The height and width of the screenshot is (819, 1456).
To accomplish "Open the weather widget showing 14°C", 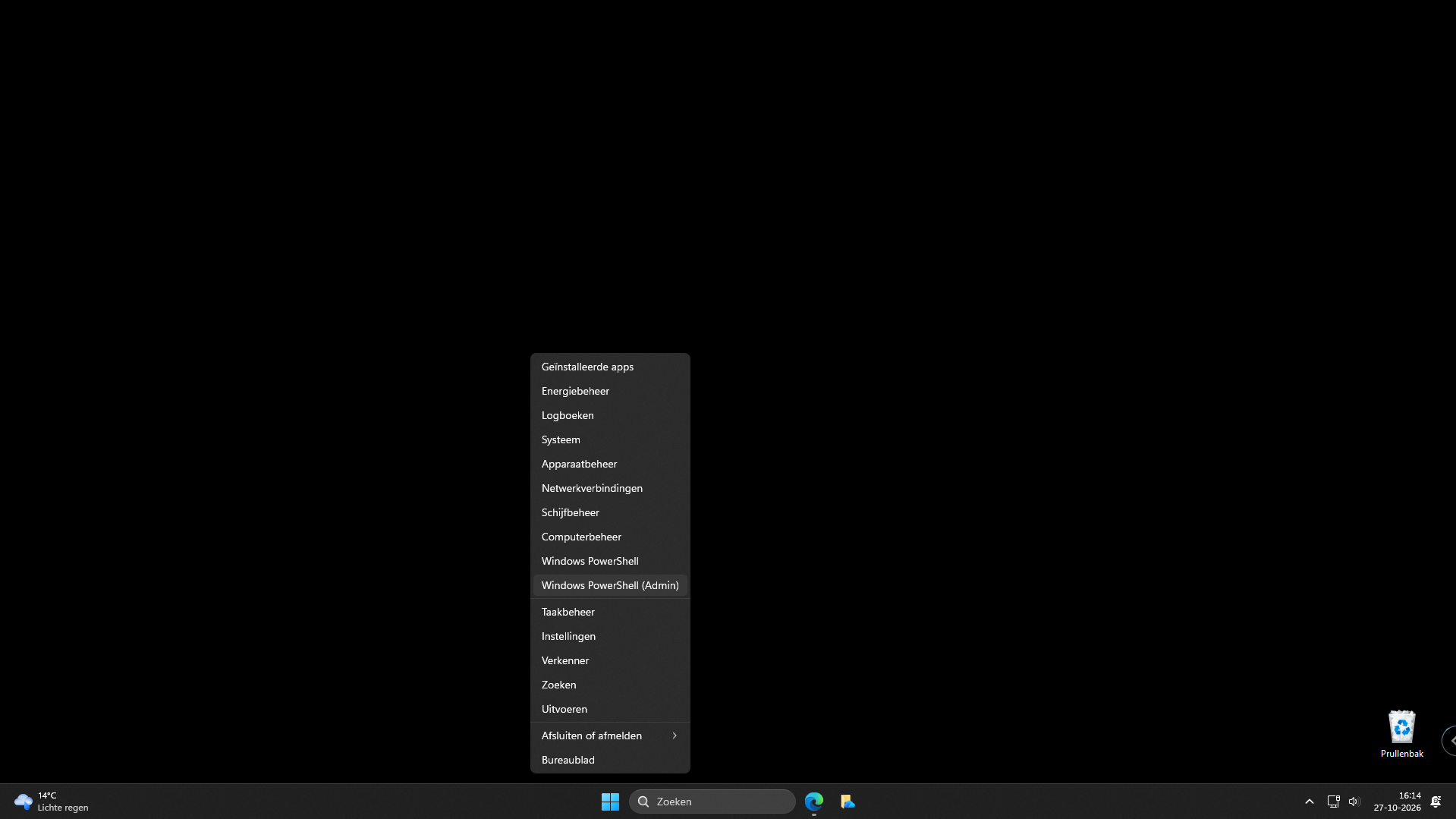I will click(52, 802).
